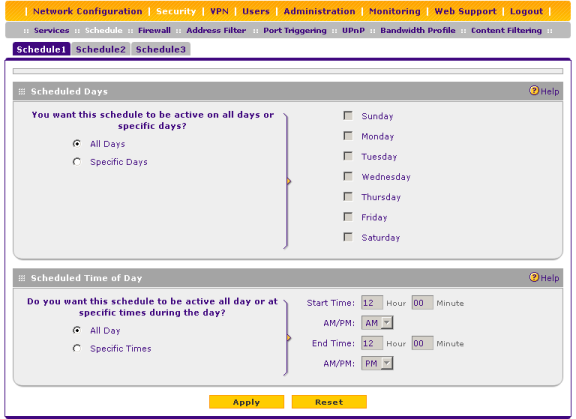Switch to the Schedule2 tab
Viewport: 576px width, 419px height.
[101, 49]
